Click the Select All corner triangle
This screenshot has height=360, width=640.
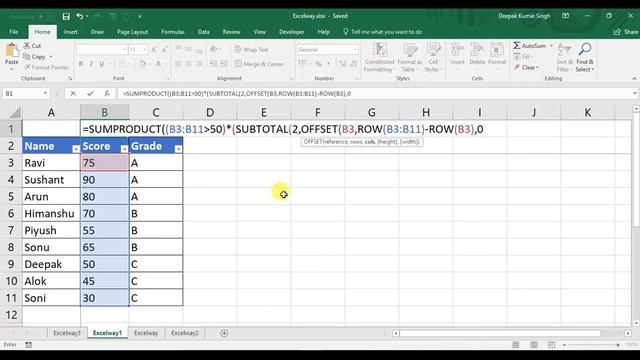point(15,112)
